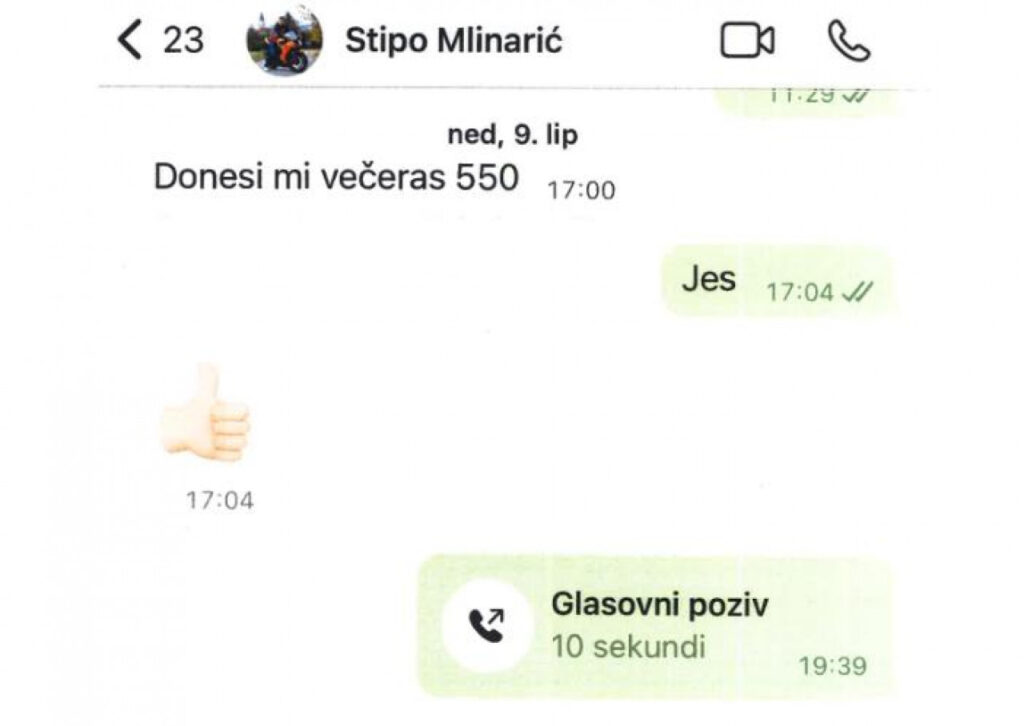This screenshot has width=1024, height=726.
Task: Tap the 23 unread chats counter
Action: [x=184, y=40]
